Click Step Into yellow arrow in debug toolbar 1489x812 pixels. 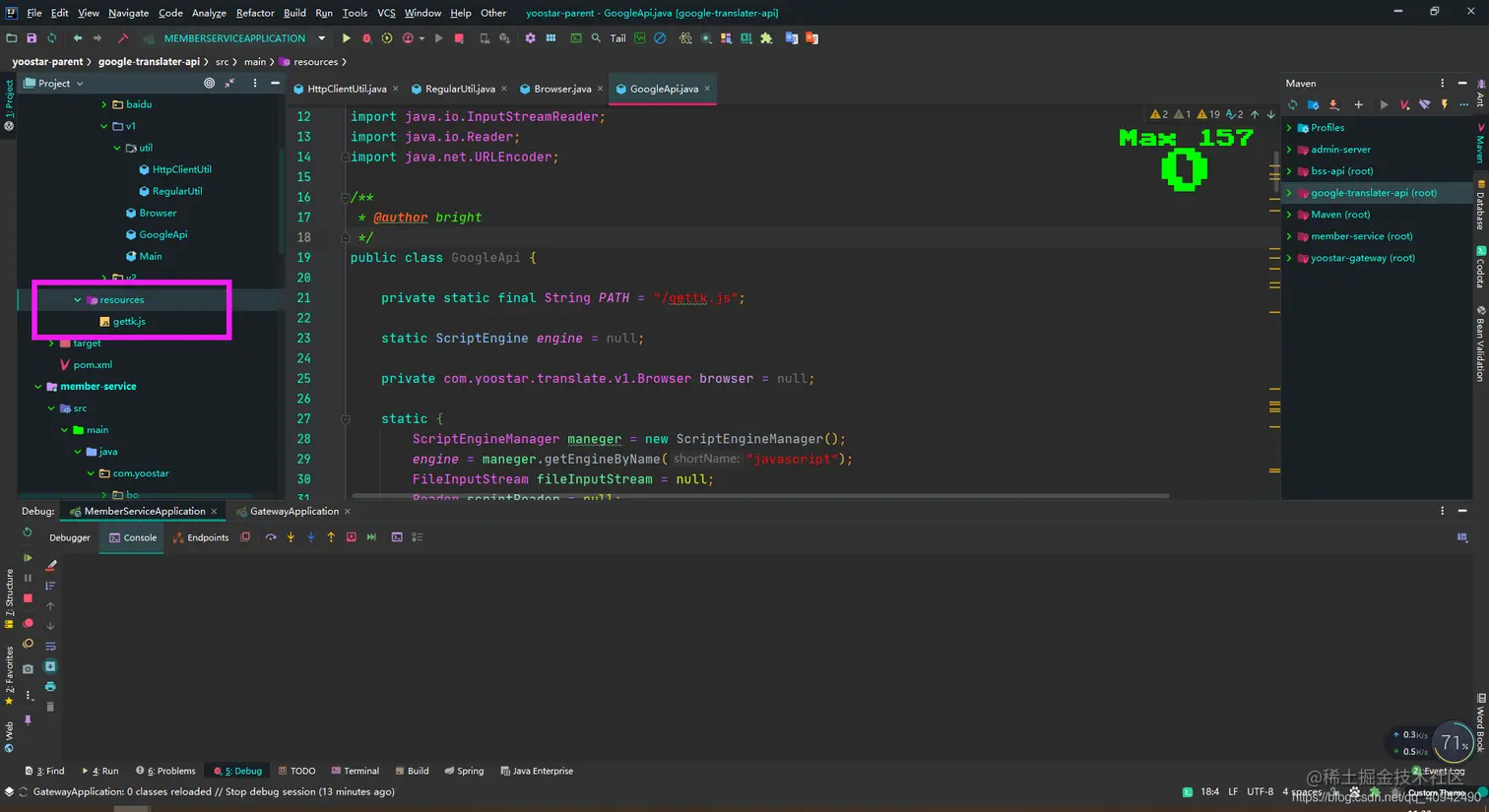pos(291,537)
